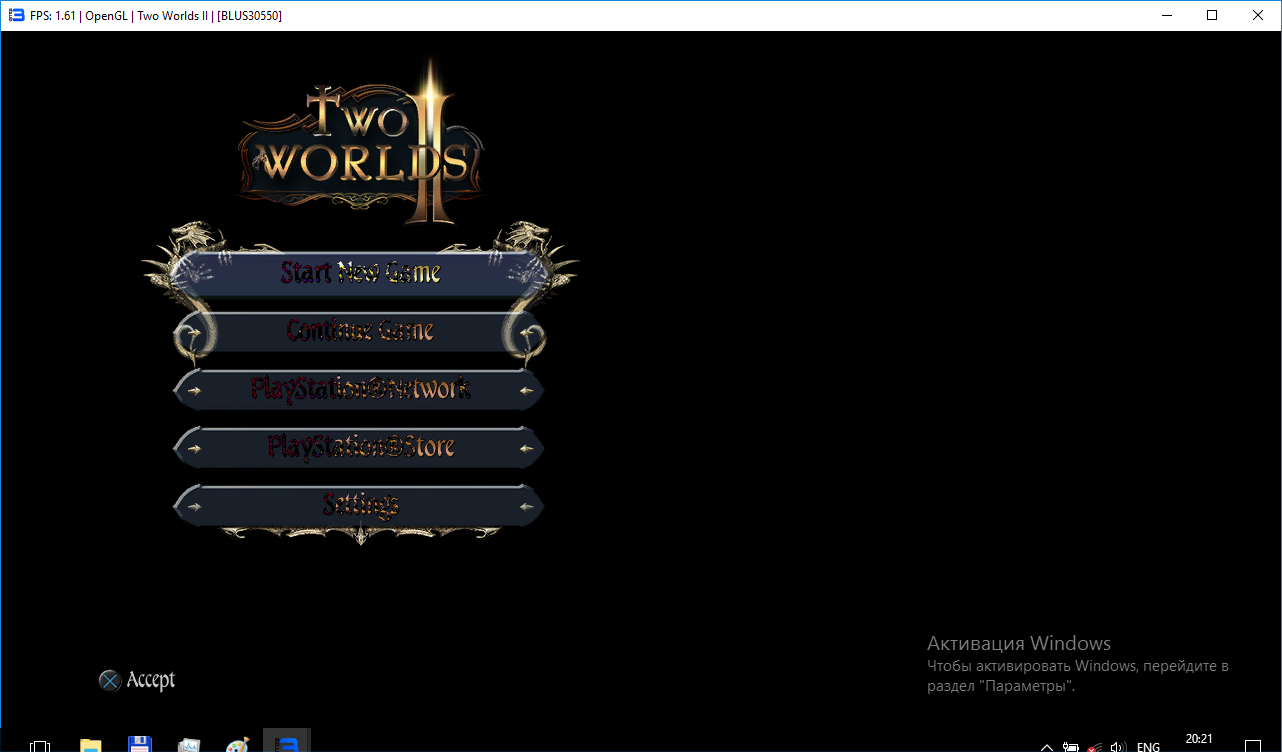
Task: Open the PlayStation®Store menu entry
Action: [360, 447]
